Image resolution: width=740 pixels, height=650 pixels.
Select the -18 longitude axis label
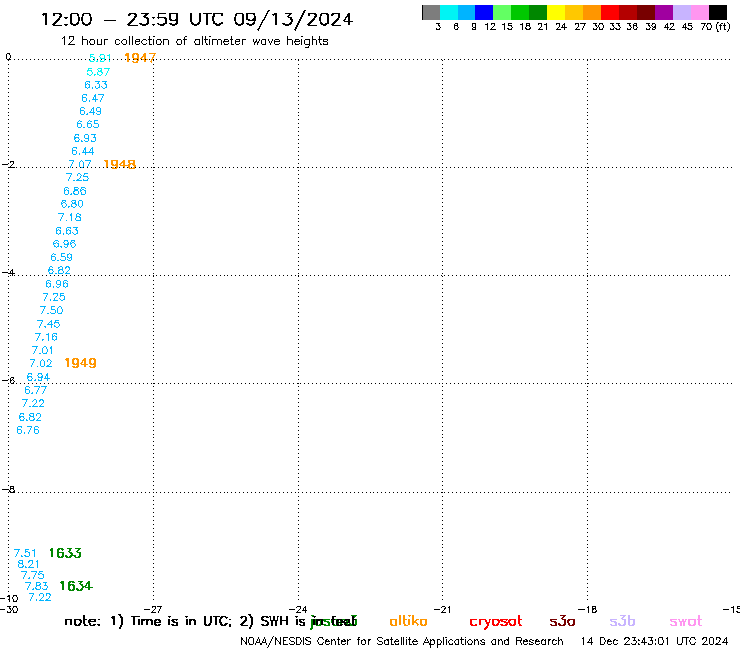(587, 609)
